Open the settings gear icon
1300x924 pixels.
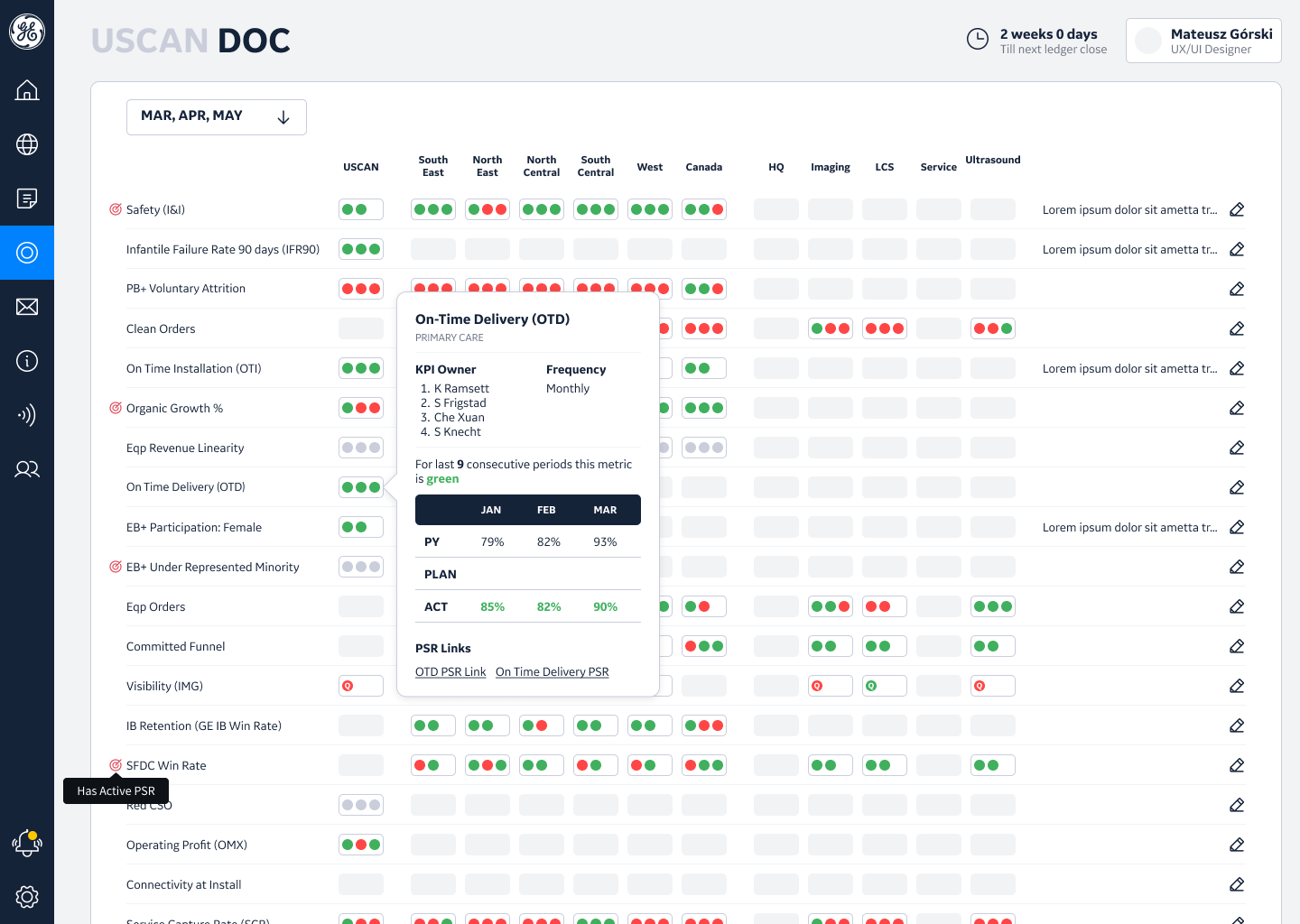tap(27, 897)
